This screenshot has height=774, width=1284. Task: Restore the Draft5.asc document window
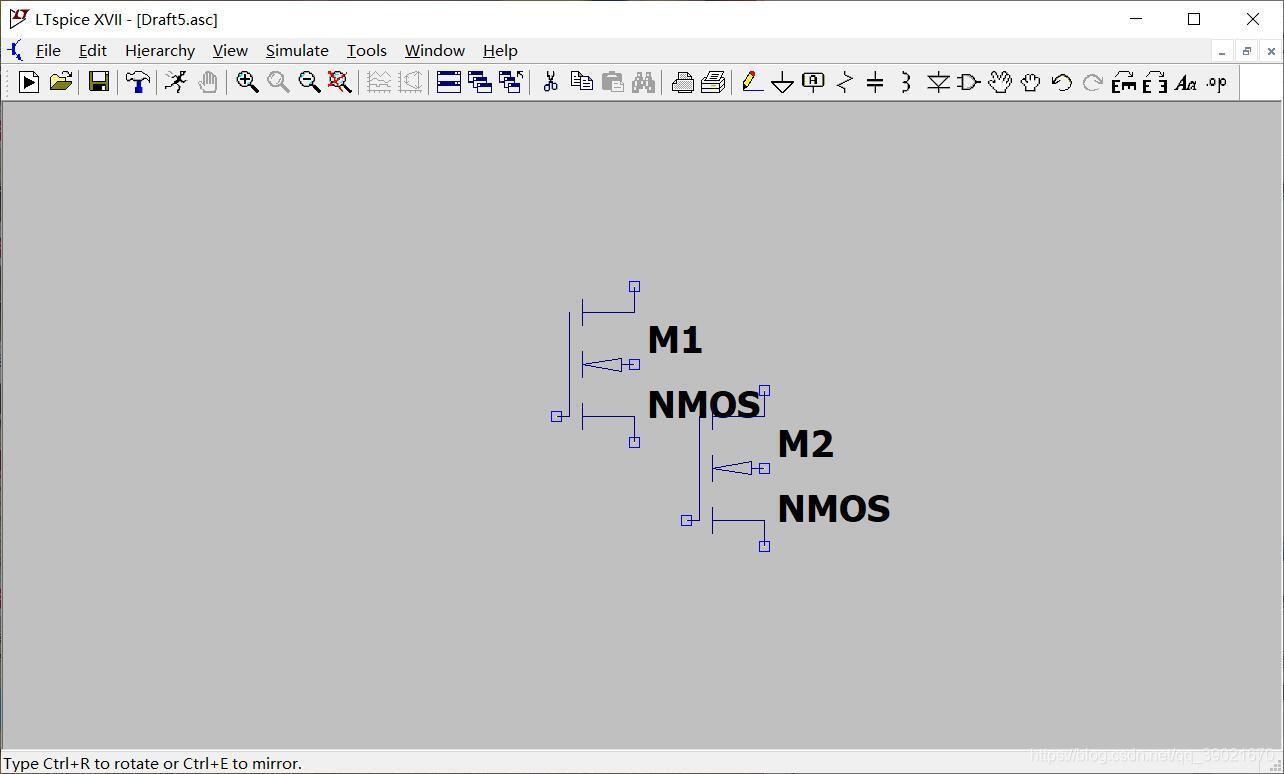coord(1247,51)
